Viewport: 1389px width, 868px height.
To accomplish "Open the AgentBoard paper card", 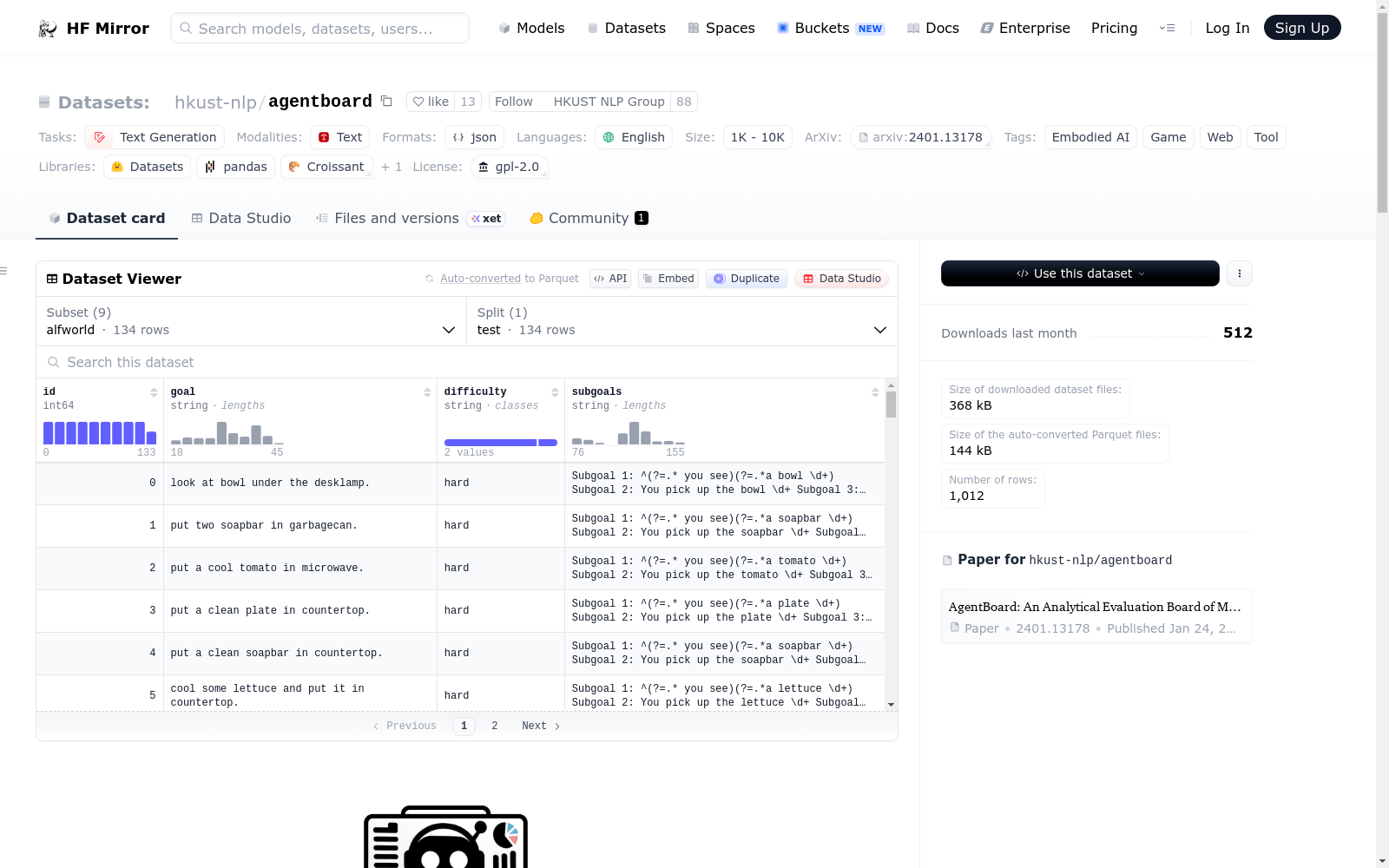I will pos(1096,616).
